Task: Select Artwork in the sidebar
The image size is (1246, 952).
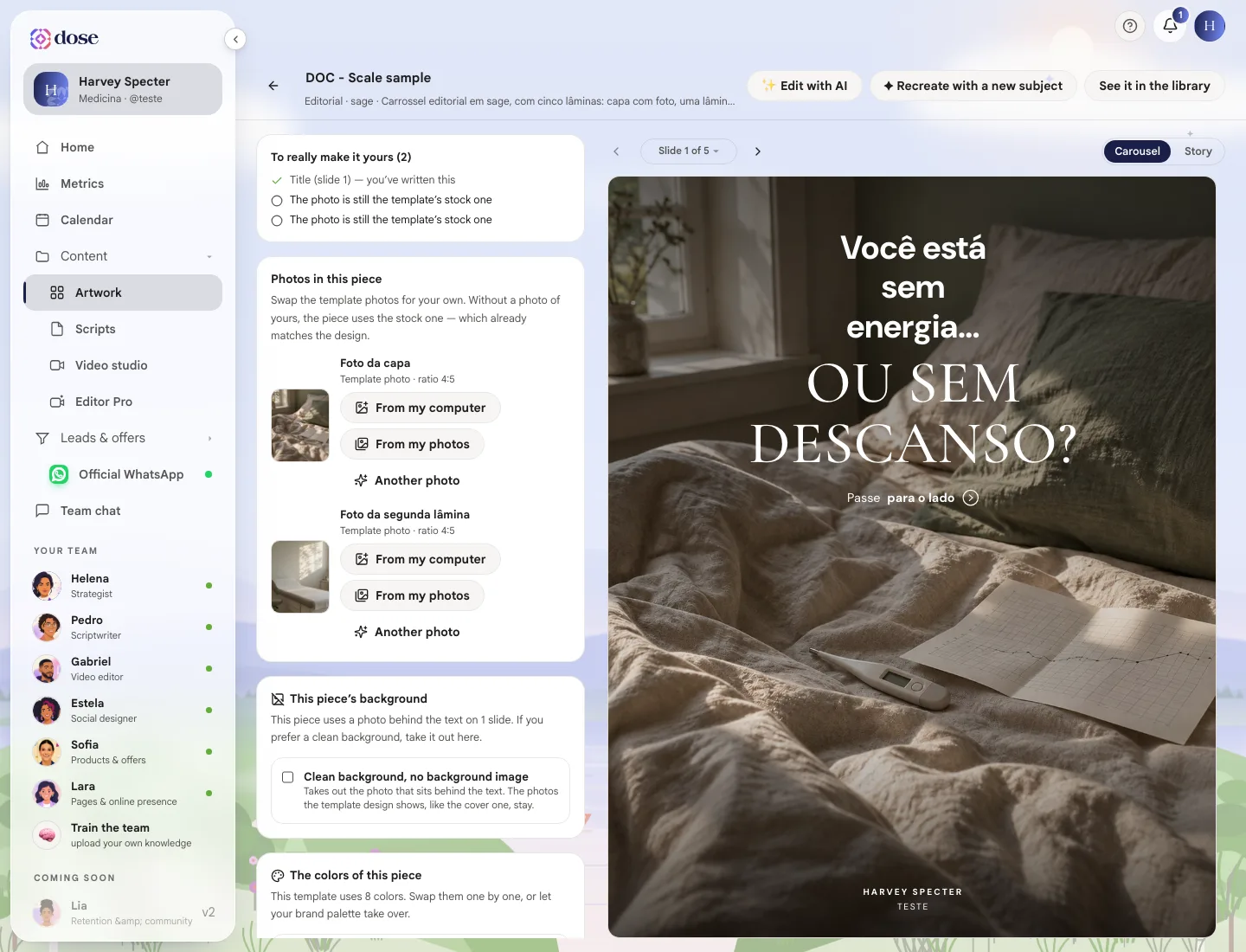Action: pyautogui.click(x=123, y=293)
